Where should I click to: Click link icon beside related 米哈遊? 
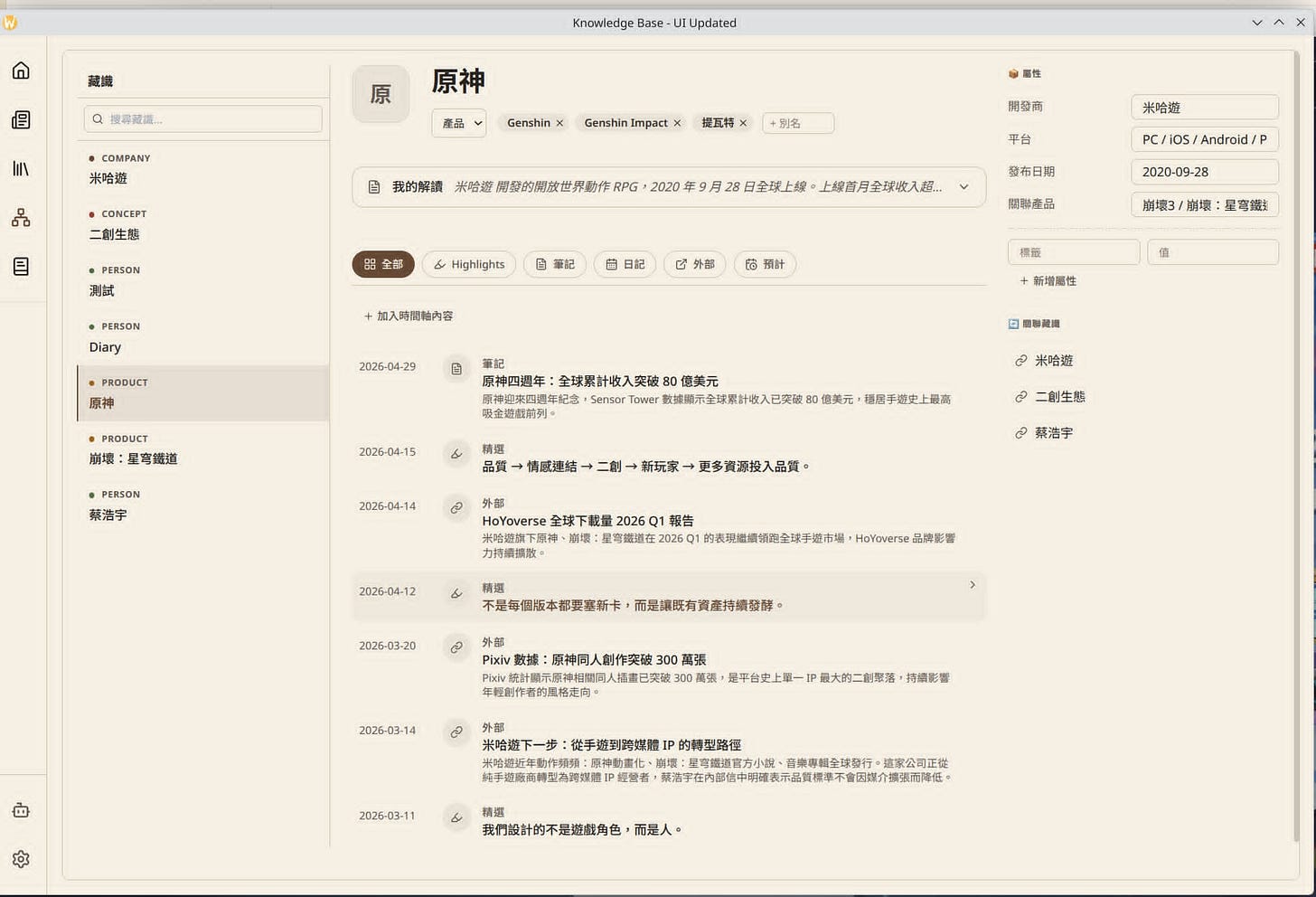1020,361
